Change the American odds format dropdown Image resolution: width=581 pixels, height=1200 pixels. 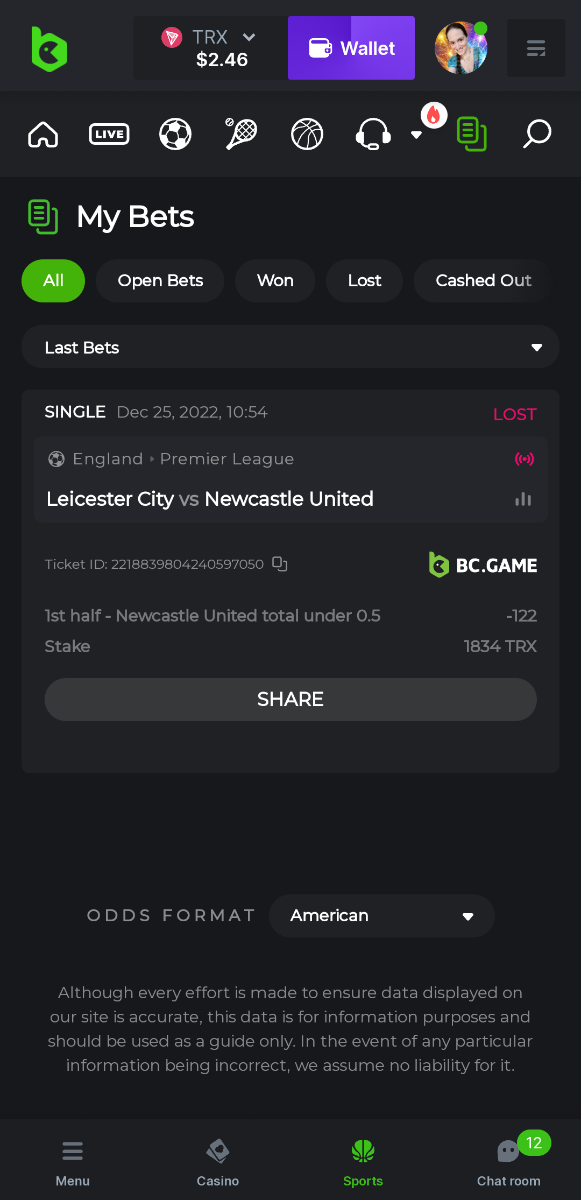point(382,915)
